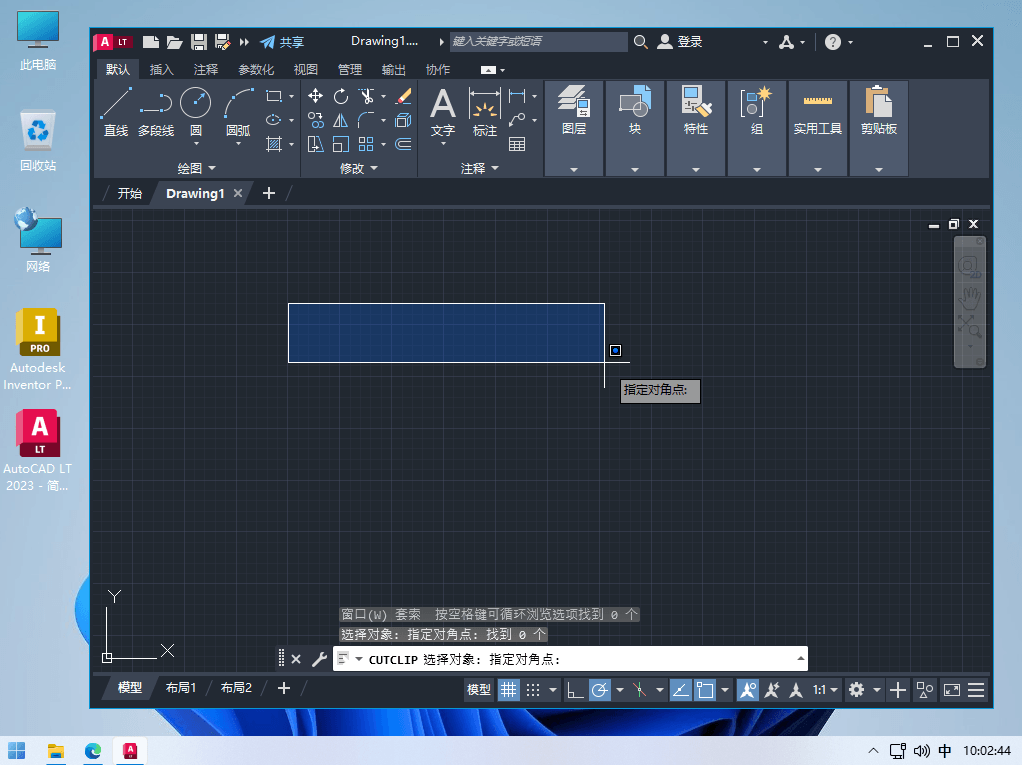Click the Explode tool icon
The image size is (1022, 765).
pos(403,120)
